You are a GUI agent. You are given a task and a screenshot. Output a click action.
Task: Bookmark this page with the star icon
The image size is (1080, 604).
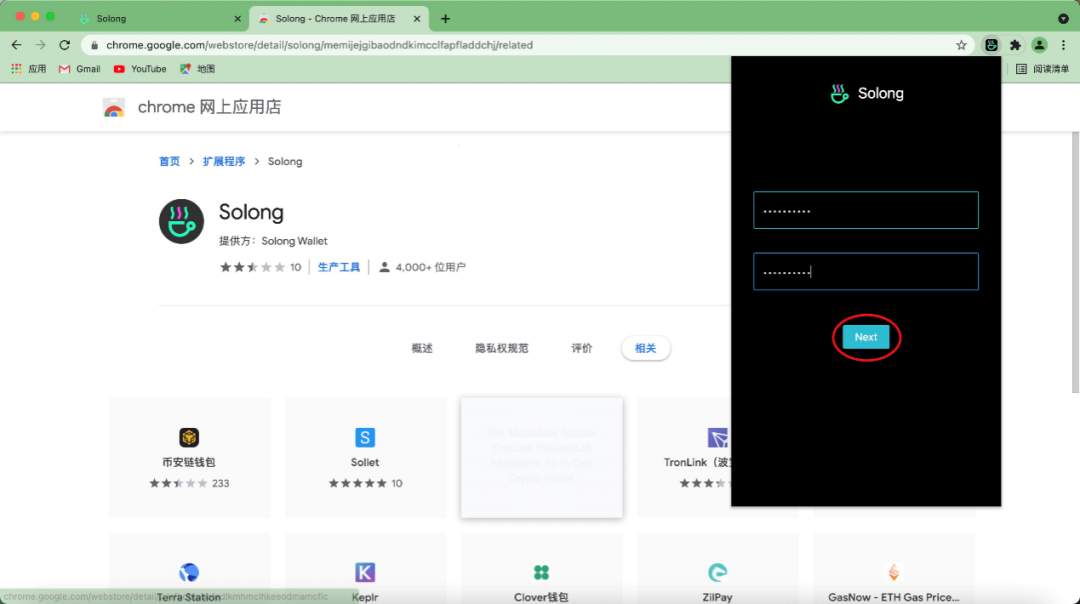tap(962, 45)
